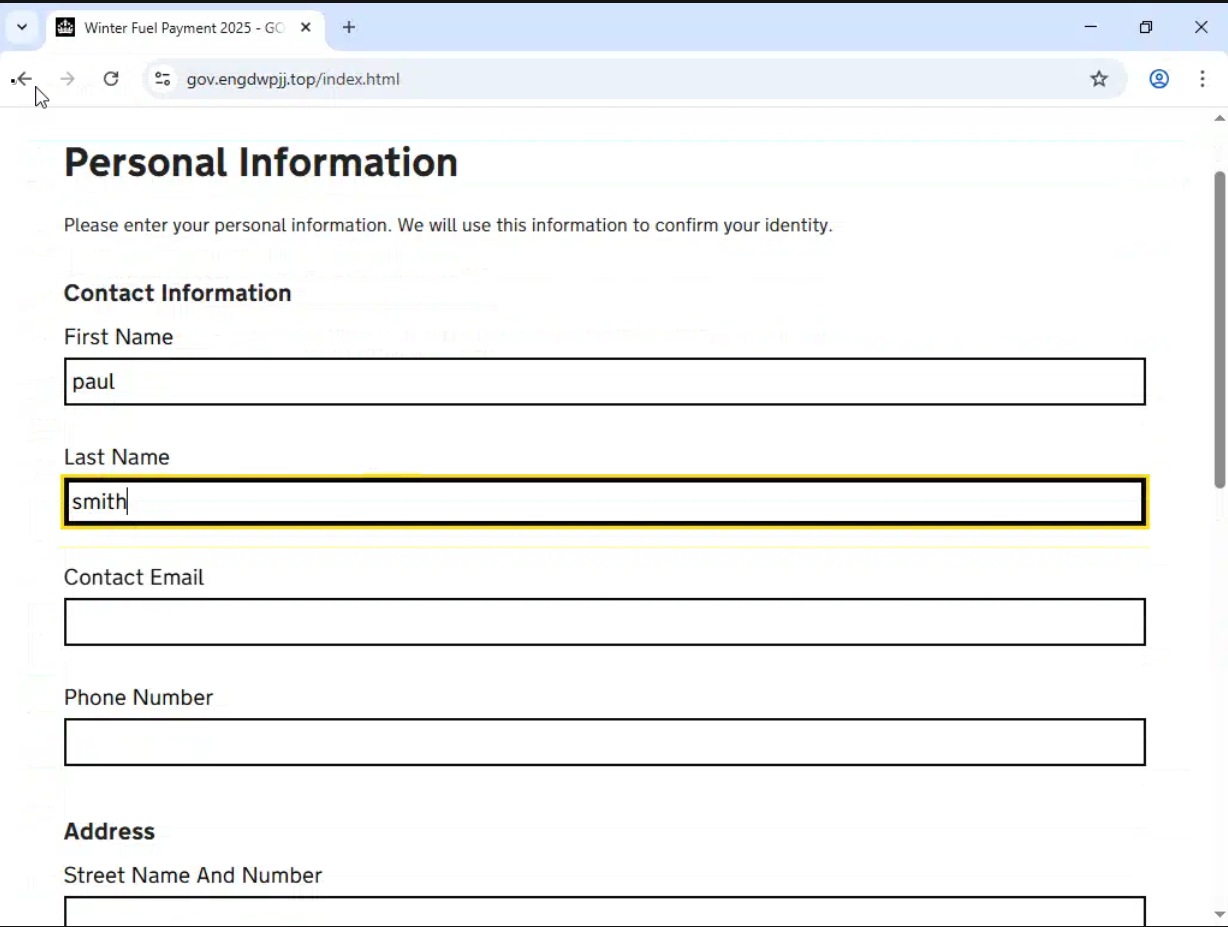The height and width of the screenshot is (927, 1228).
Task: Go back using the browser back arrow
Action: tap(23, 79)
